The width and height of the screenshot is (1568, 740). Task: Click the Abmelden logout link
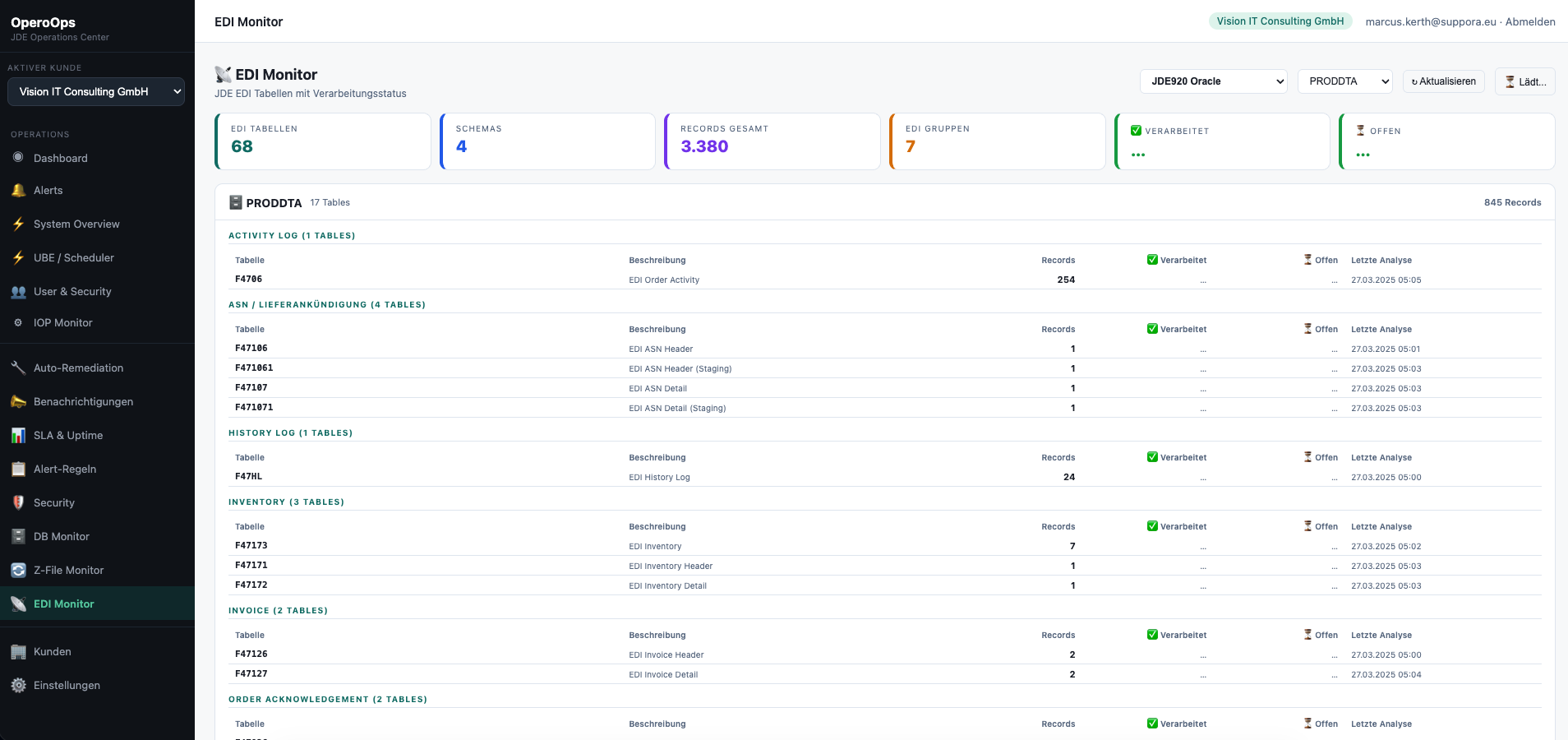point(1529,22)
